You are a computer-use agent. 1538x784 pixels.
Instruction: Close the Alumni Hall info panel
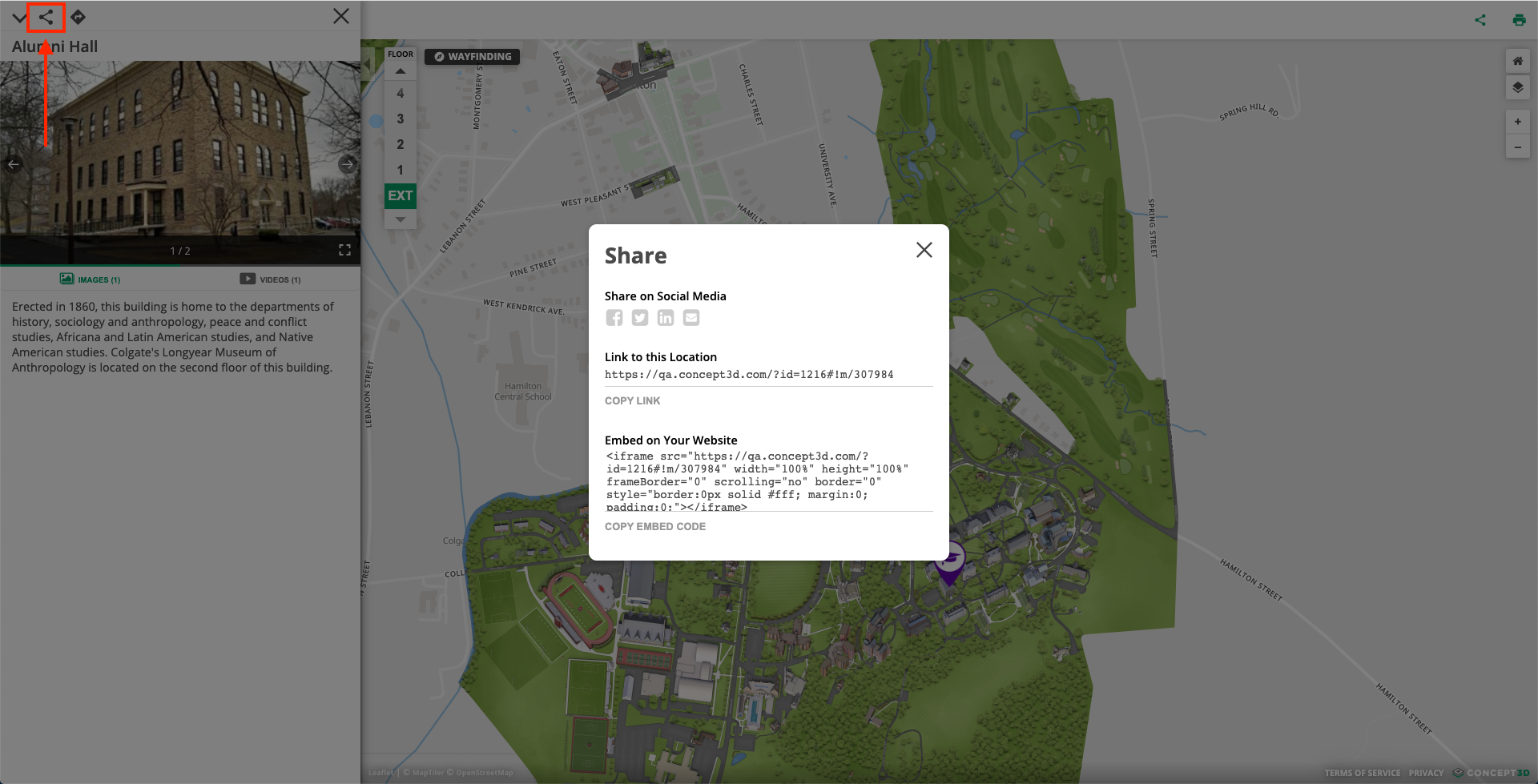(341, 16)
